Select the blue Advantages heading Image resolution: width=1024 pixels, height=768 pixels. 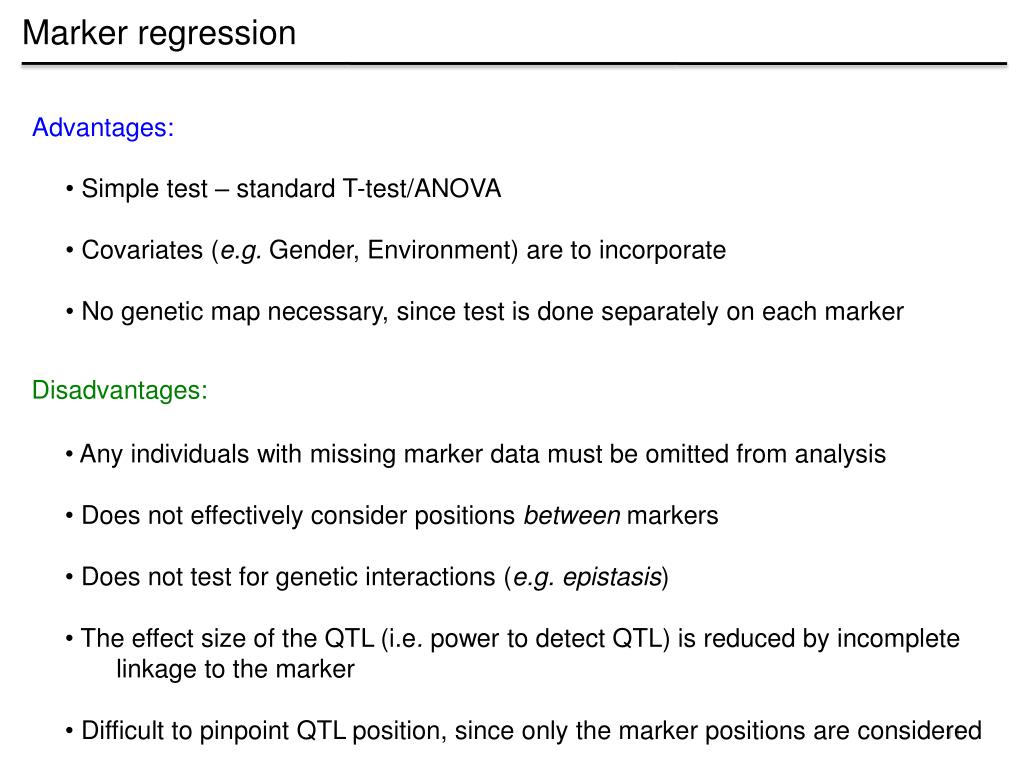[103, 127]
